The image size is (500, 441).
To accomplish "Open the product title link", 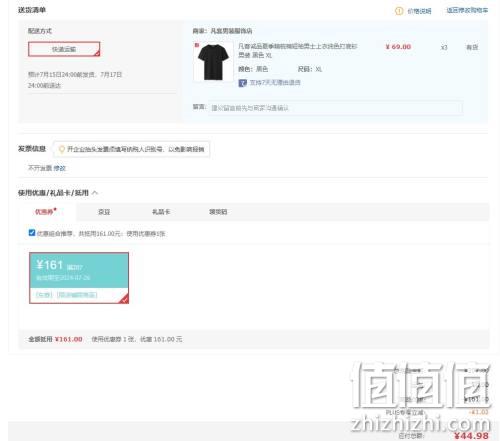I will 297,50.
